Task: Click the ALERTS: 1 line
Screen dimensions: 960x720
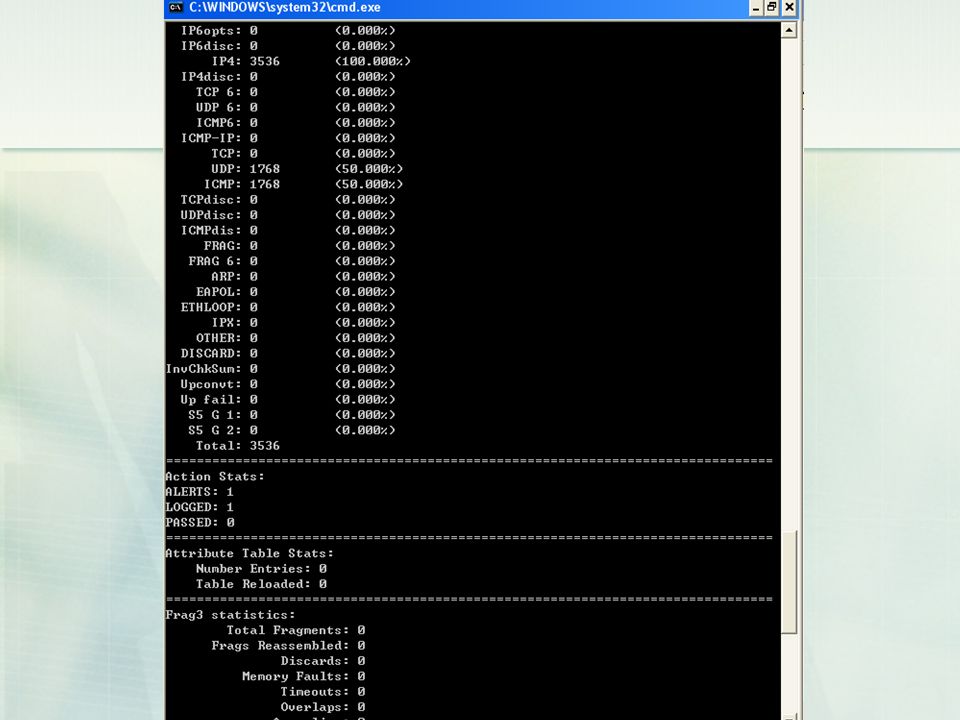Action: tap(200, 492)
